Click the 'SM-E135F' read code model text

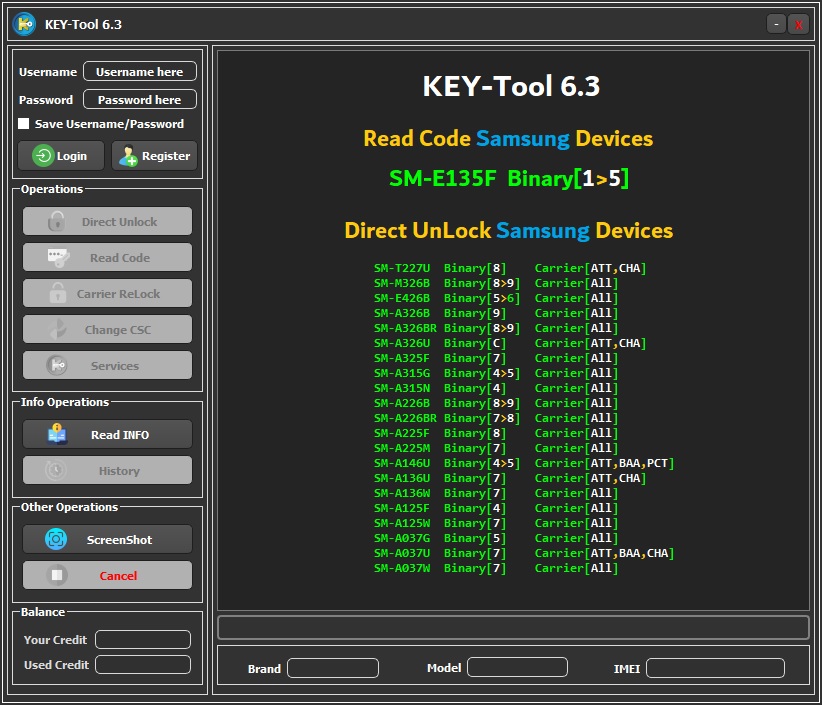[442, 178]
